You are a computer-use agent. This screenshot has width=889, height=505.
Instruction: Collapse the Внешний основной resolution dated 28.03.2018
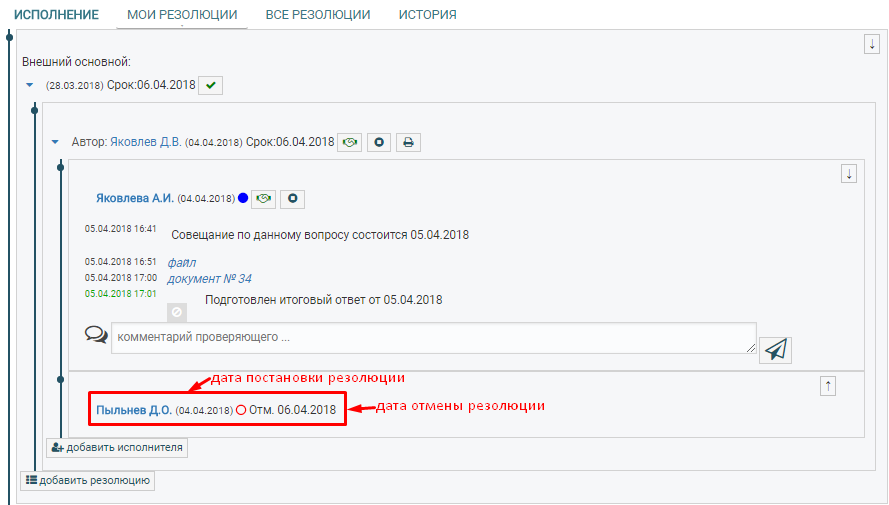[30, 86]
